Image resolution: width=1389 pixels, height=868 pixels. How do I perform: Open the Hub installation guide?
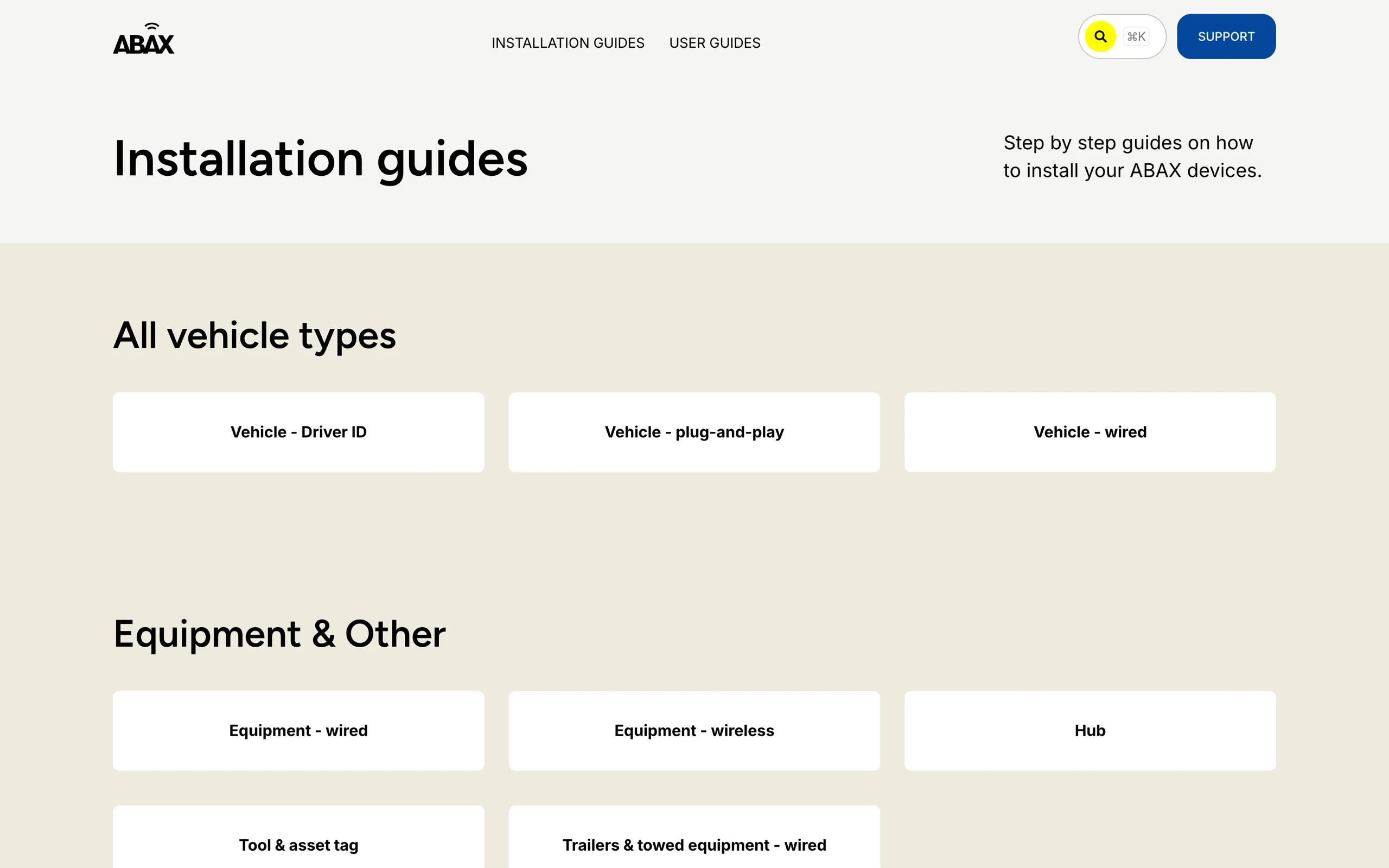(x=1090, y=731)
